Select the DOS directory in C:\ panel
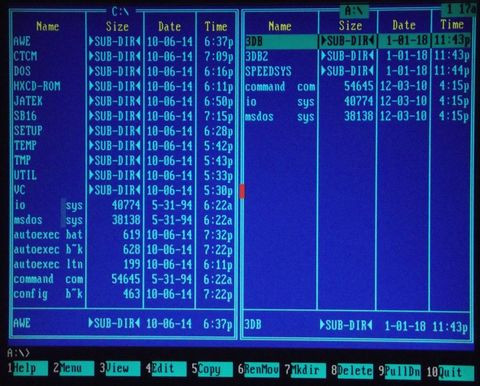Viewport: 480px width, 386px height. (123, 71)
